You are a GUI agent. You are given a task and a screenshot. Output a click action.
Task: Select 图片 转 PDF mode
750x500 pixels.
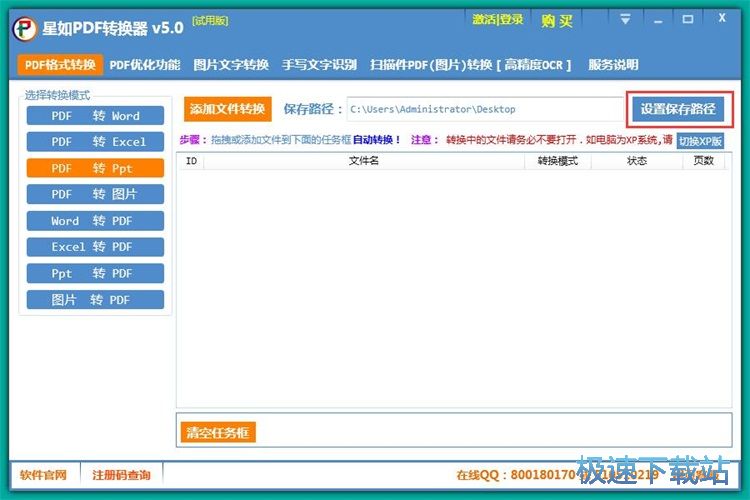click(x=95, y=300)
